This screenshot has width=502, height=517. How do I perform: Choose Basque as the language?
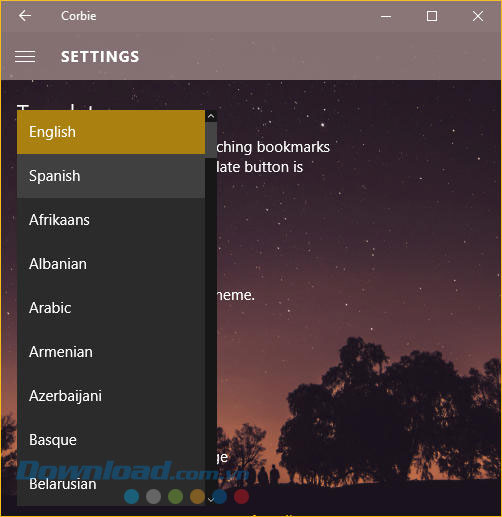click(x=111, y=440)
